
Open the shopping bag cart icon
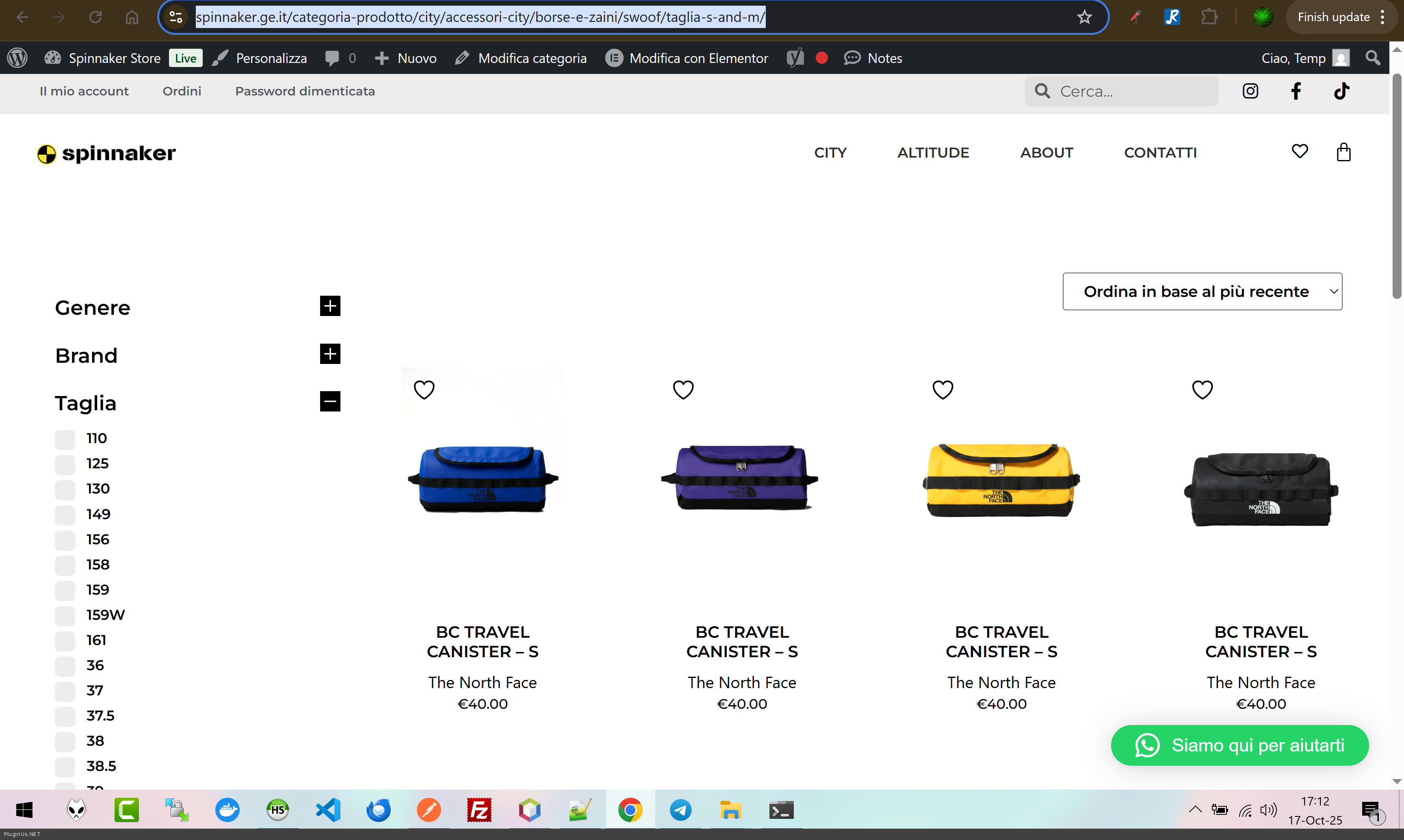click(1343, 152)
